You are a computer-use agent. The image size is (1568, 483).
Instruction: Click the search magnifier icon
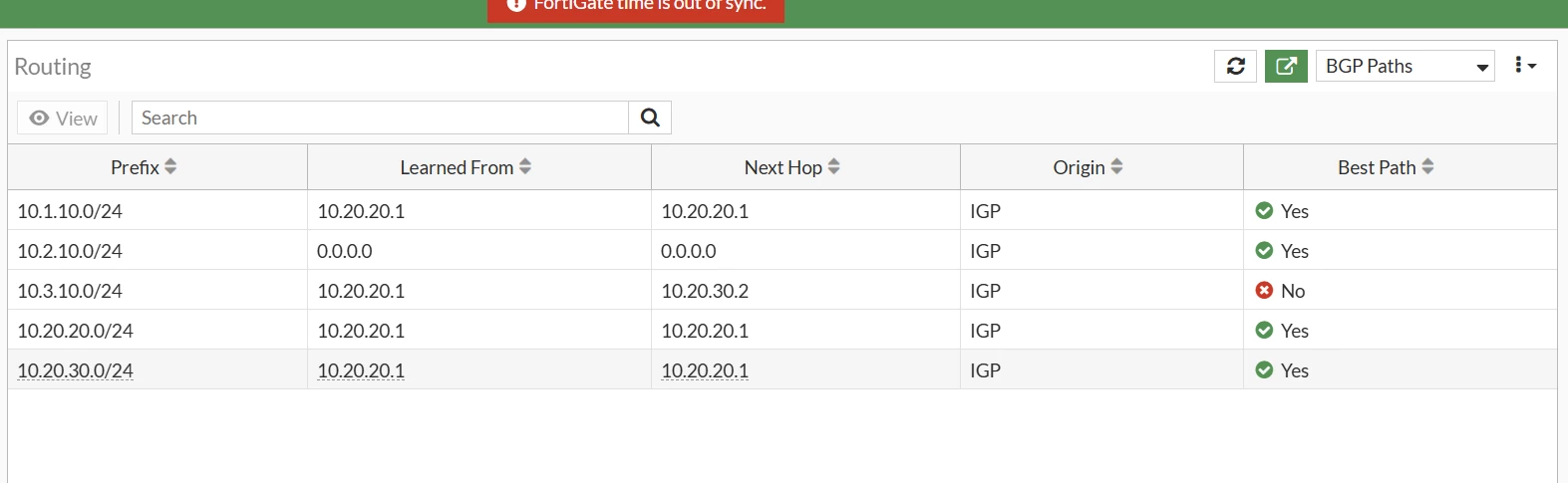pyautogui.click(x=650, y=118)
